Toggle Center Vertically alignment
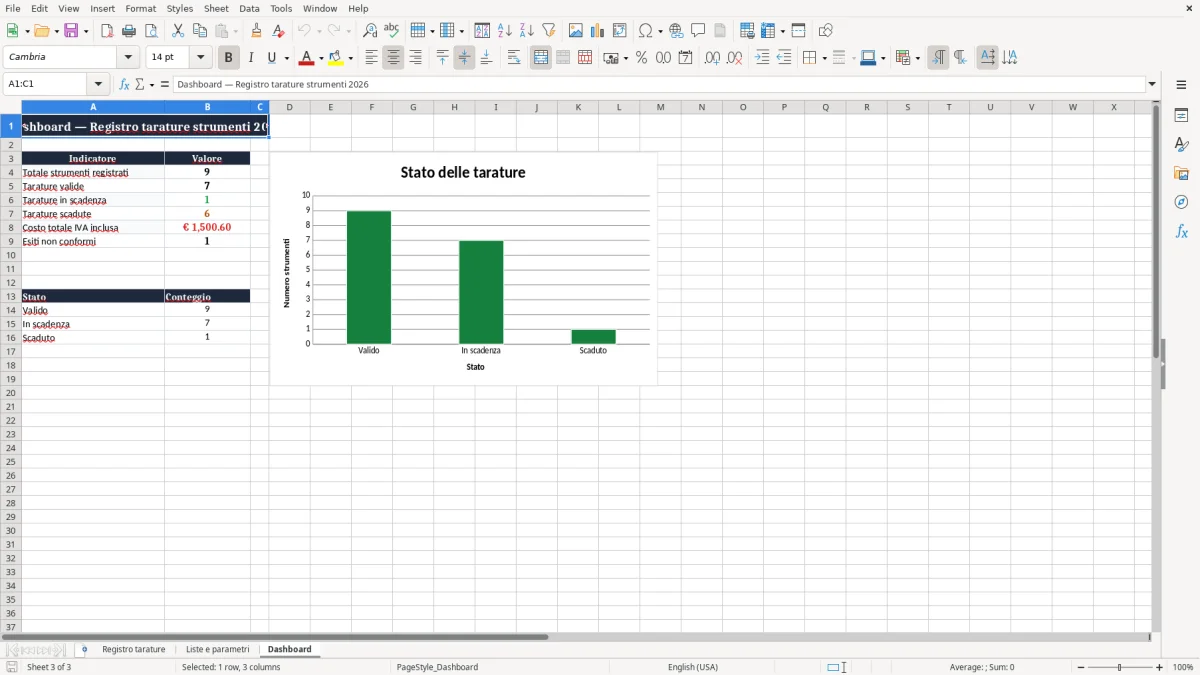The image size is (1200, 675). pos(464,58)
